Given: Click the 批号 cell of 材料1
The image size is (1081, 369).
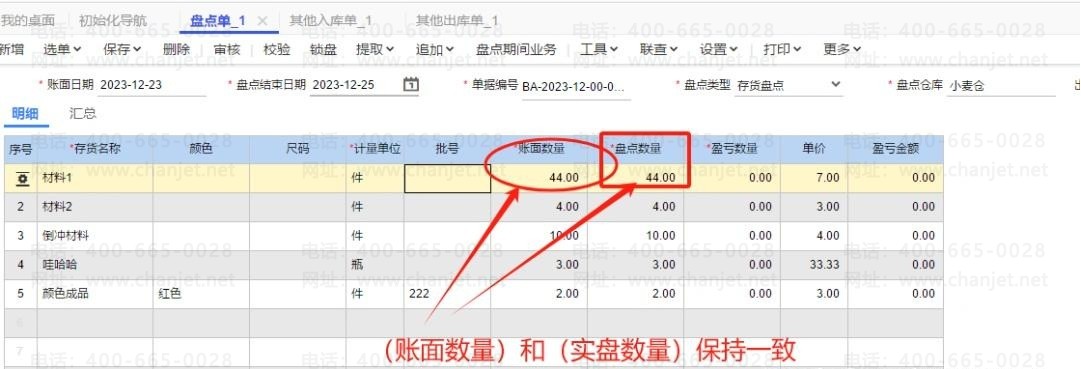Looking at the screenshot, I should 447,178.
